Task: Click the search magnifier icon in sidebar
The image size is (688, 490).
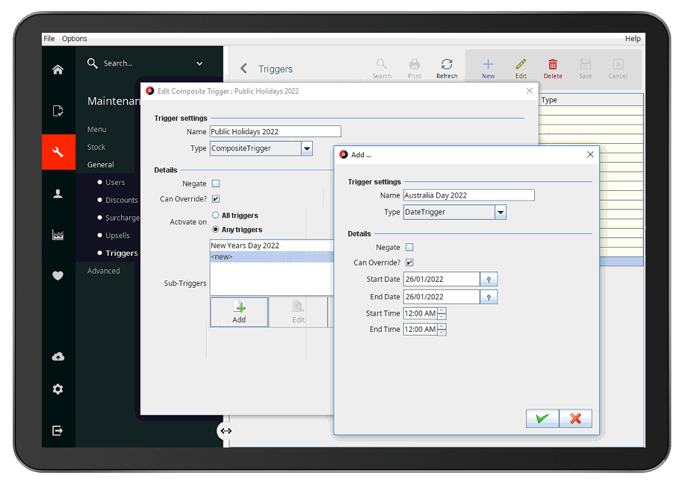Action: [x=92, y=63]
